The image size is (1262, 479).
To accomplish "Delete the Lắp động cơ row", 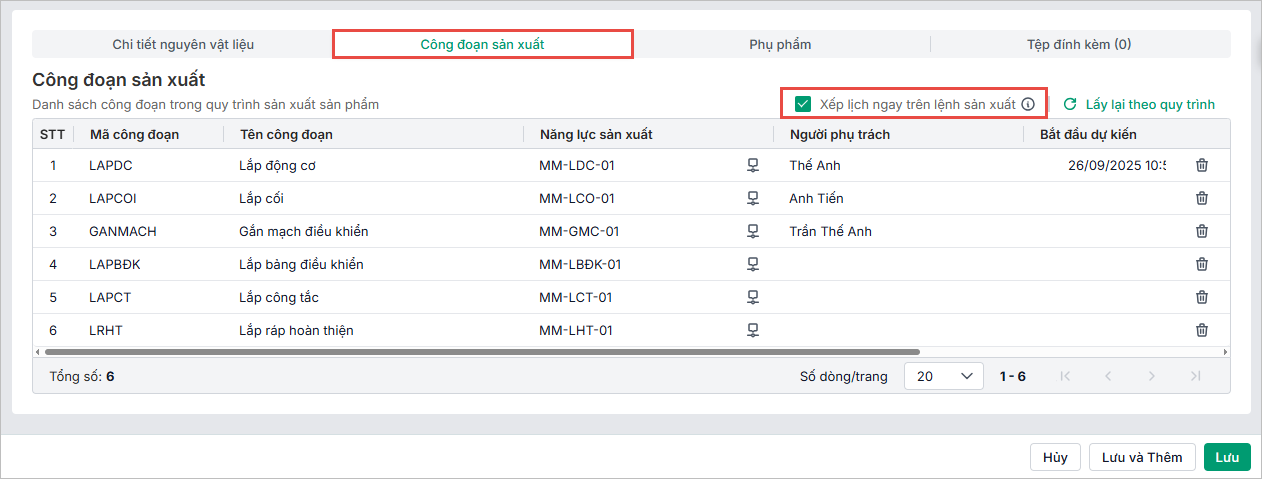I will pos(1201,166).
